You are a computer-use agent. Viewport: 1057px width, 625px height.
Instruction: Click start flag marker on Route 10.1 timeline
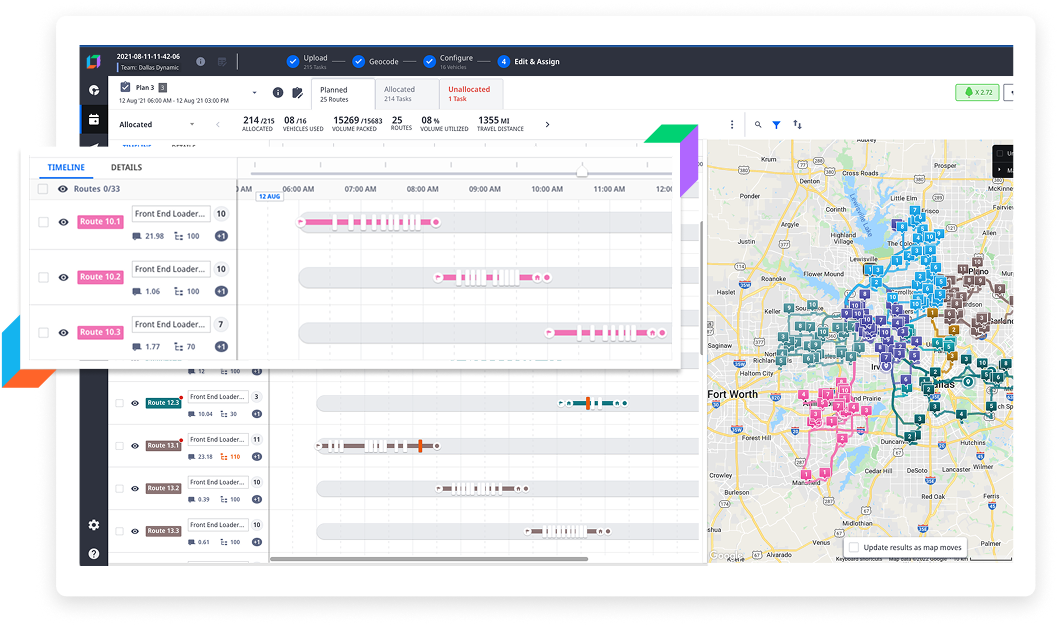point(301,222)
